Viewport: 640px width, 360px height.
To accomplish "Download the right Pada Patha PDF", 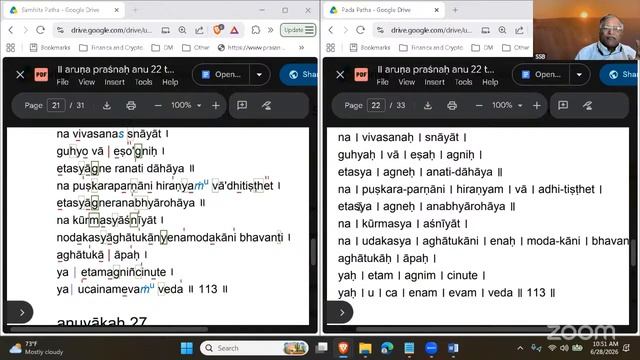I will coord(427,106).
